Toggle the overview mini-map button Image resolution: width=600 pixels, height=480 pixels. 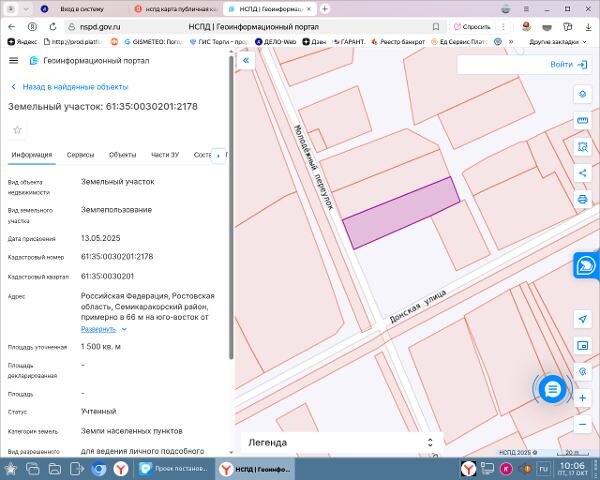[x=582, y=346]
